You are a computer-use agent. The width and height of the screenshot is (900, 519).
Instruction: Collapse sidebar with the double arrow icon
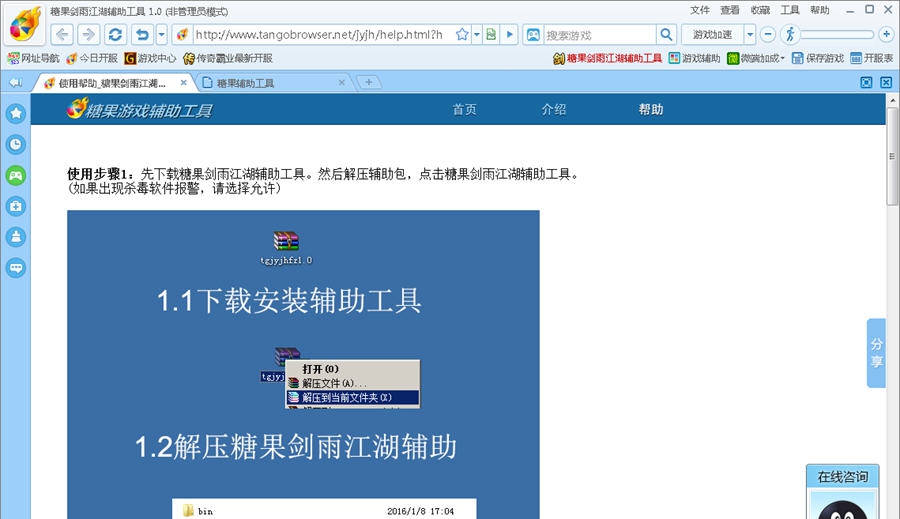point(15,83)
